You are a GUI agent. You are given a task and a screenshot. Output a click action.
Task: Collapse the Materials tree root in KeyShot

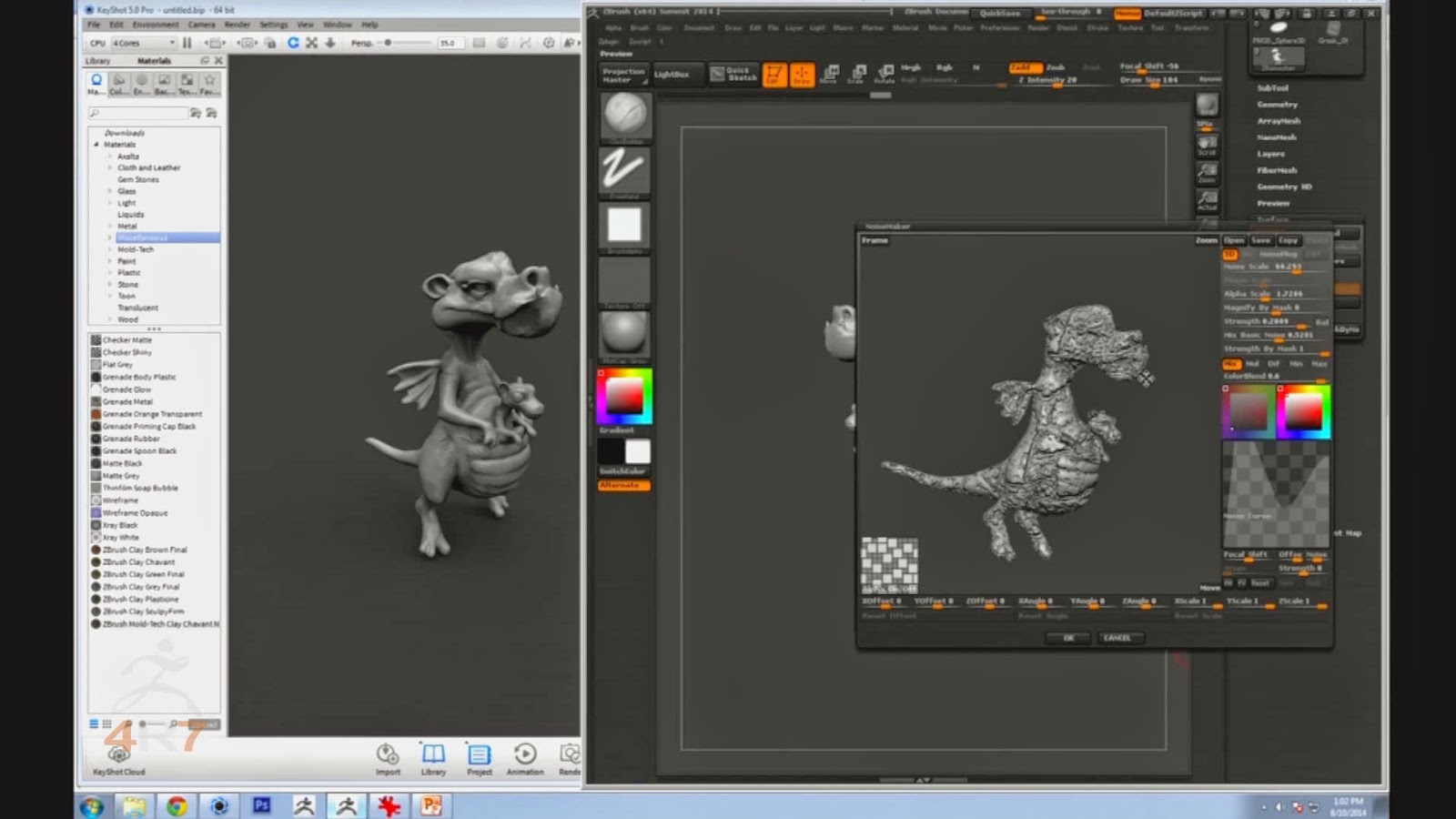tap(96, 145)
